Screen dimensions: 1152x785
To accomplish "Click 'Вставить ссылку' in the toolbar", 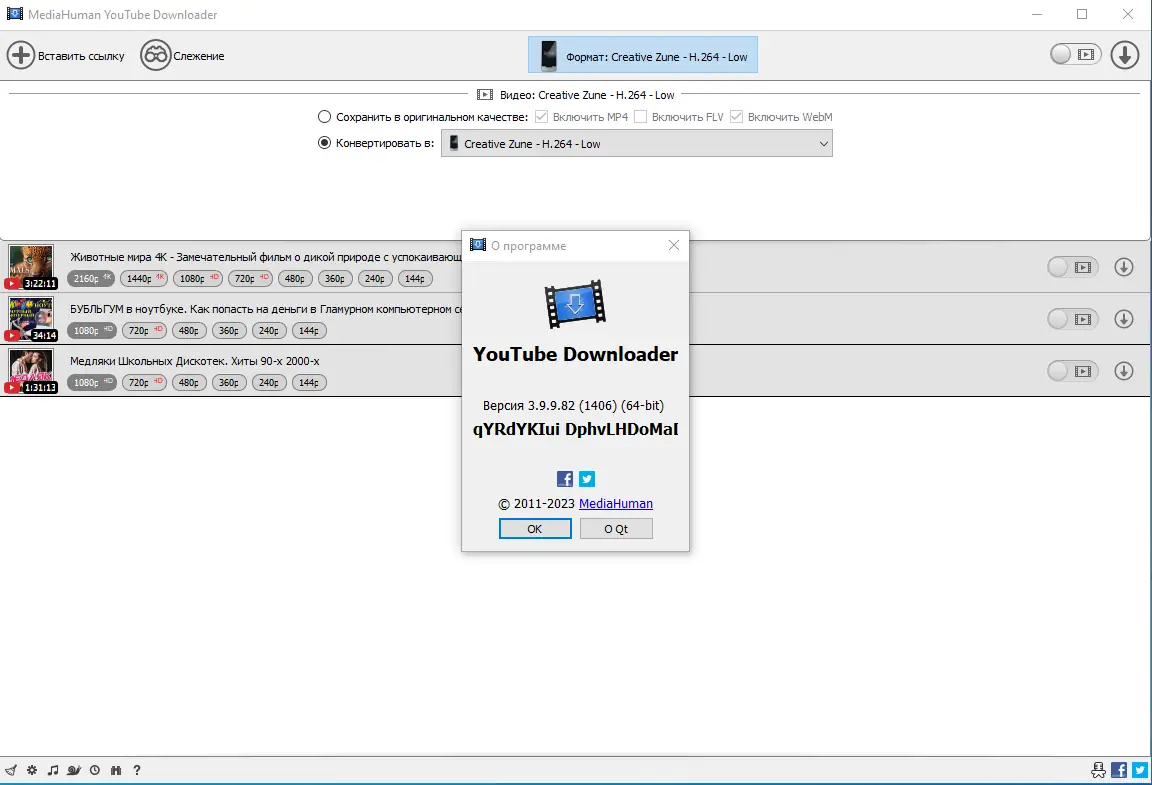I will 66,55.
